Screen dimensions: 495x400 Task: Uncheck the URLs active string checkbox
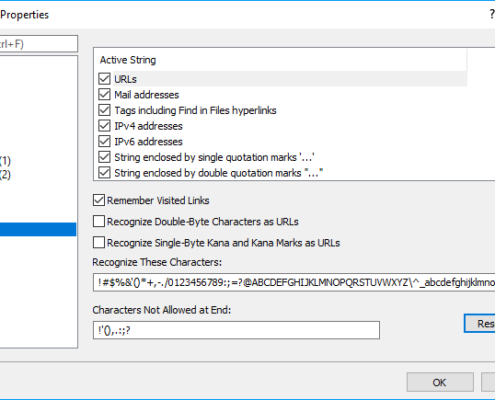pyautogui.click(x=104, y=79)
